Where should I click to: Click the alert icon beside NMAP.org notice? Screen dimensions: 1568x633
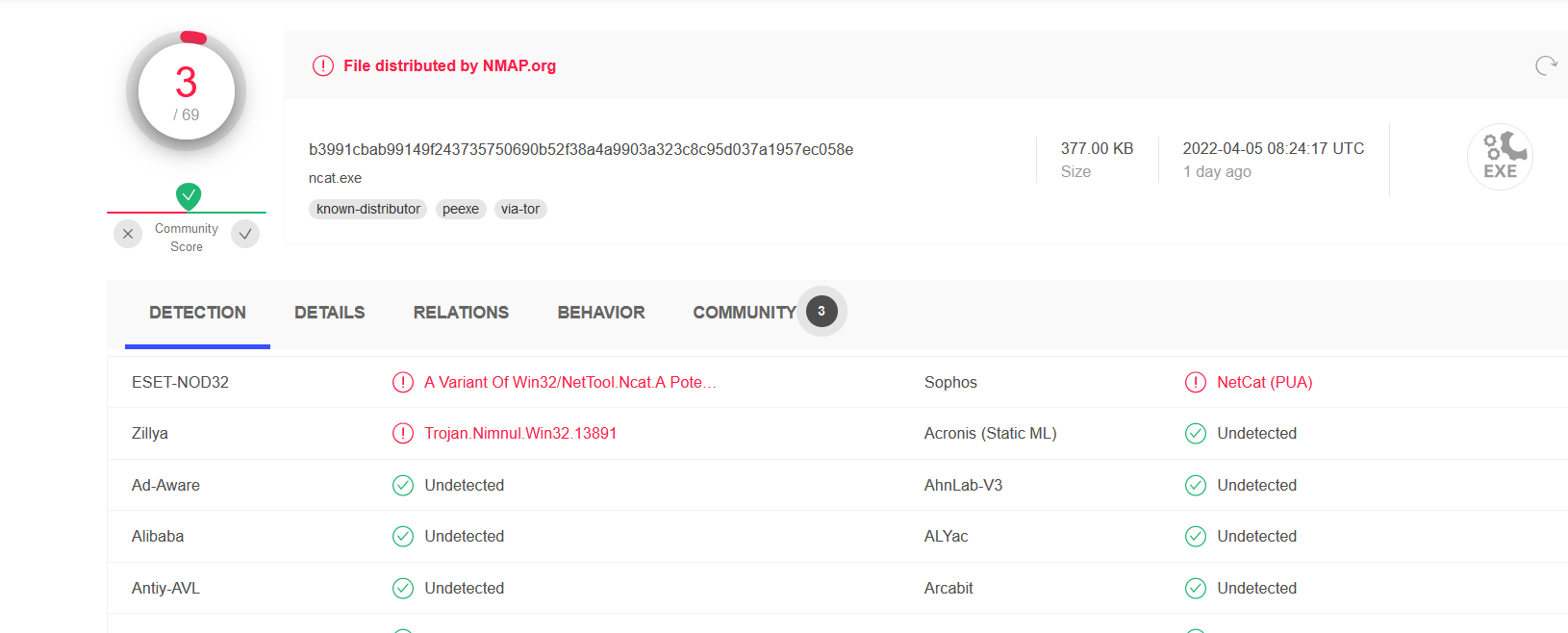coord(322,65)
